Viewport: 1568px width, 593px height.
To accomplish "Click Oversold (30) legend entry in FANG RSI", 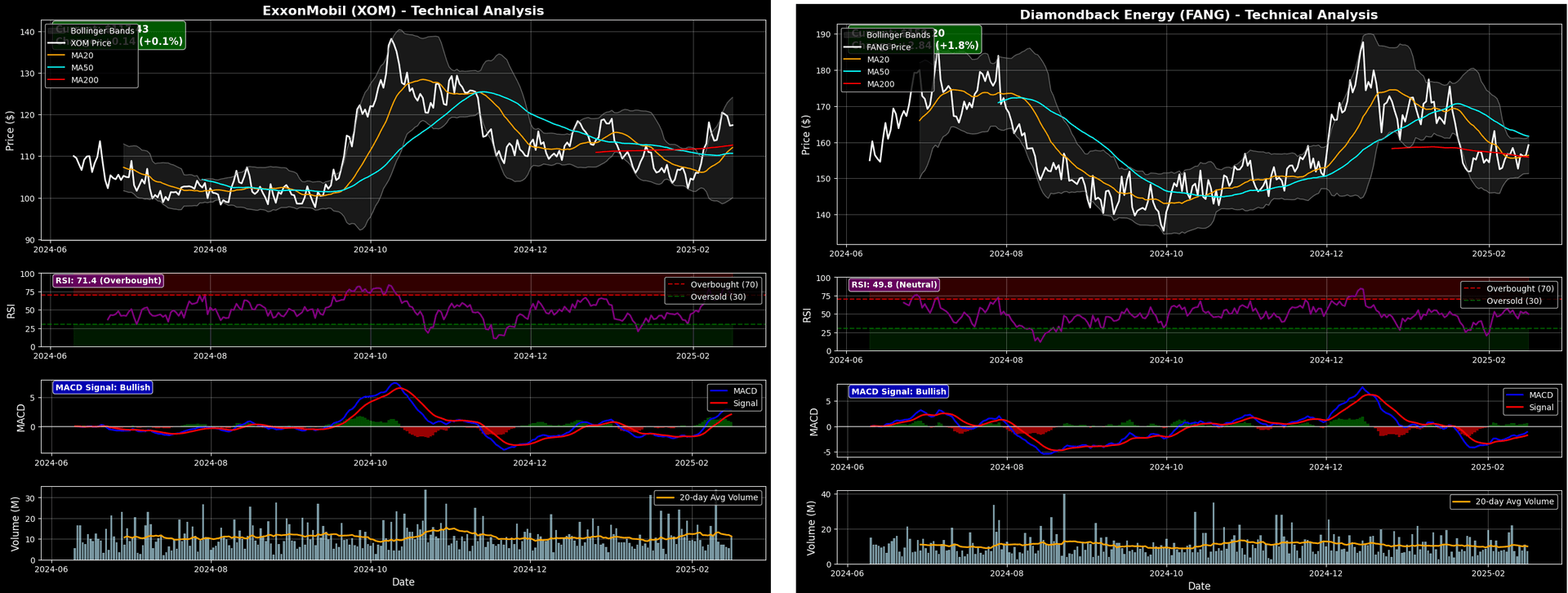I will click(1514, 301).
